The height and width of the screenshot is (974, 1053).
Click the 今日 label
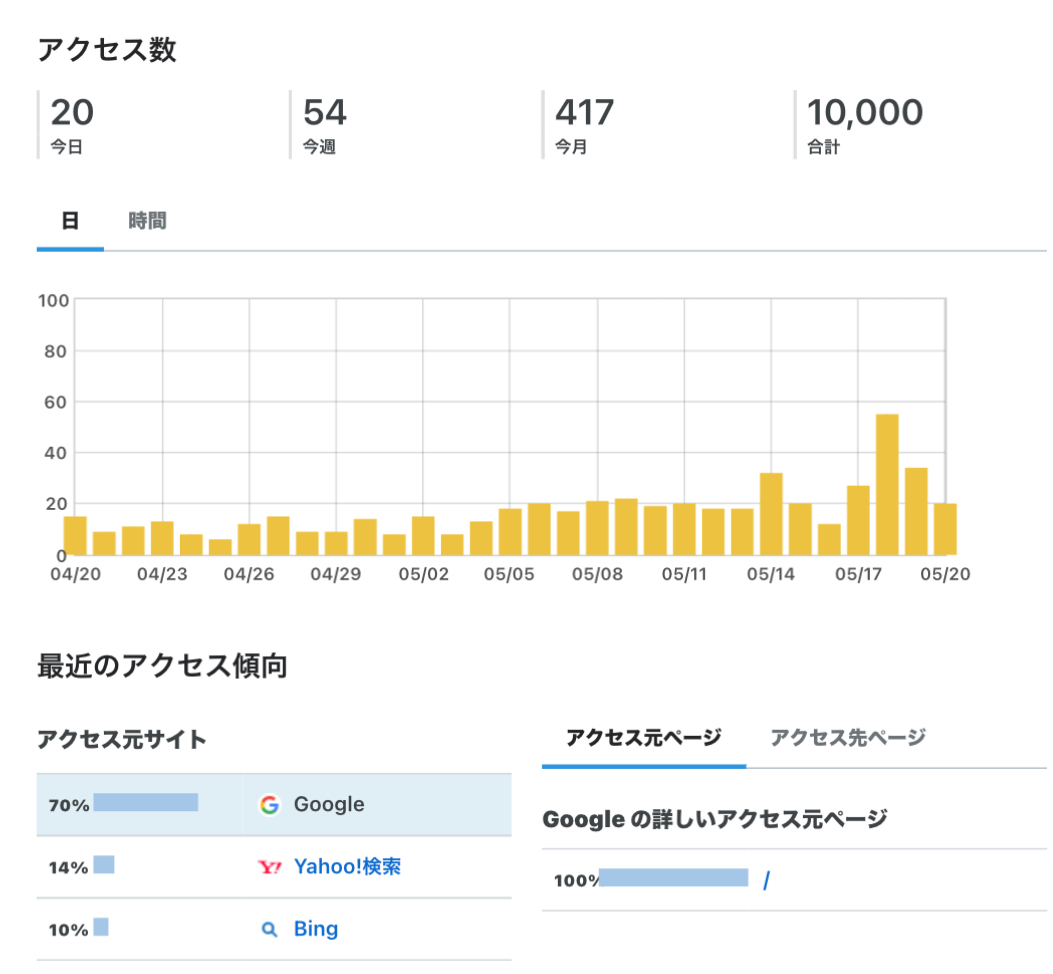(66, 146)
